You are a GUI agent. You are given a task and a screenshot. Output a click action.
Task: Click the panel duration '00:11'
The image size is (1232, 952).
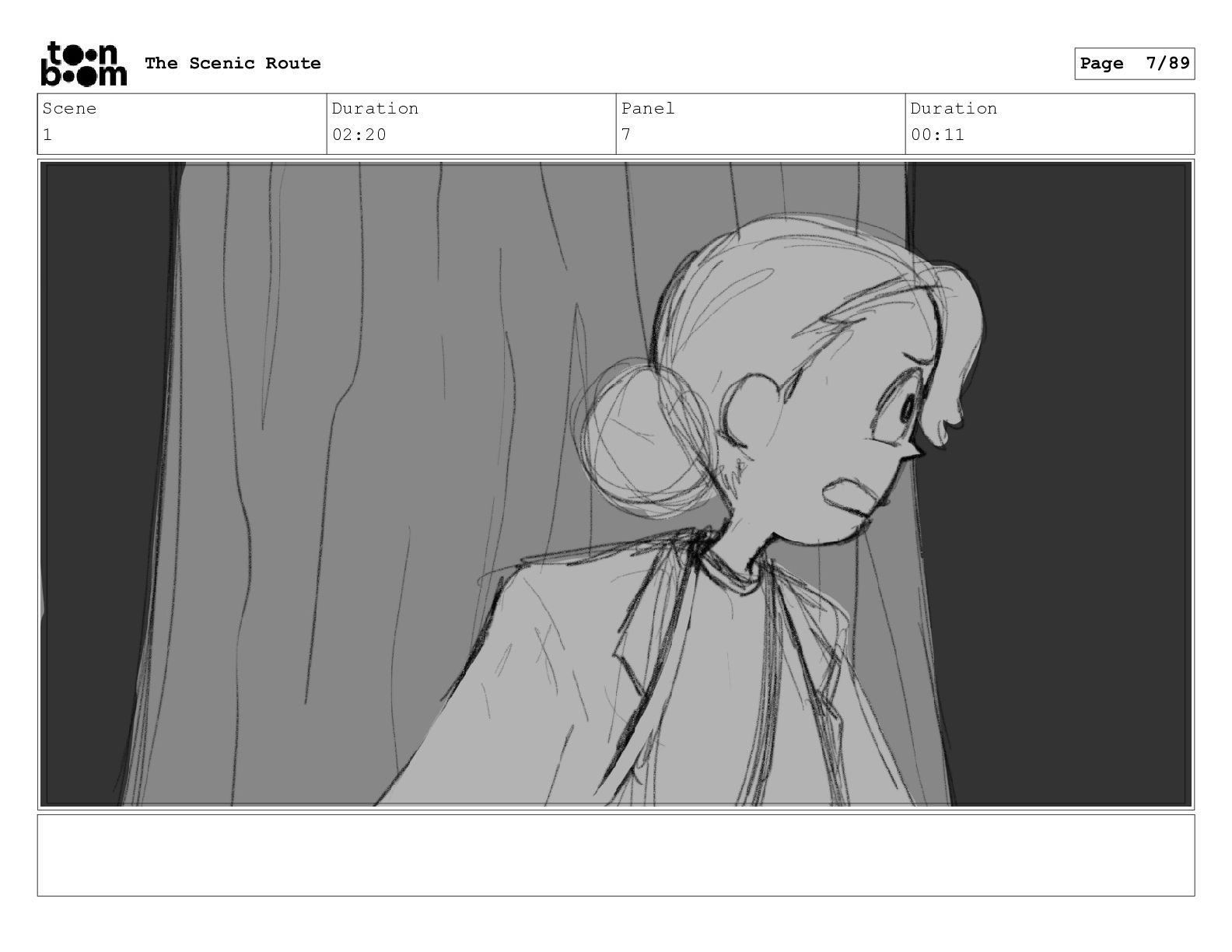937,135
